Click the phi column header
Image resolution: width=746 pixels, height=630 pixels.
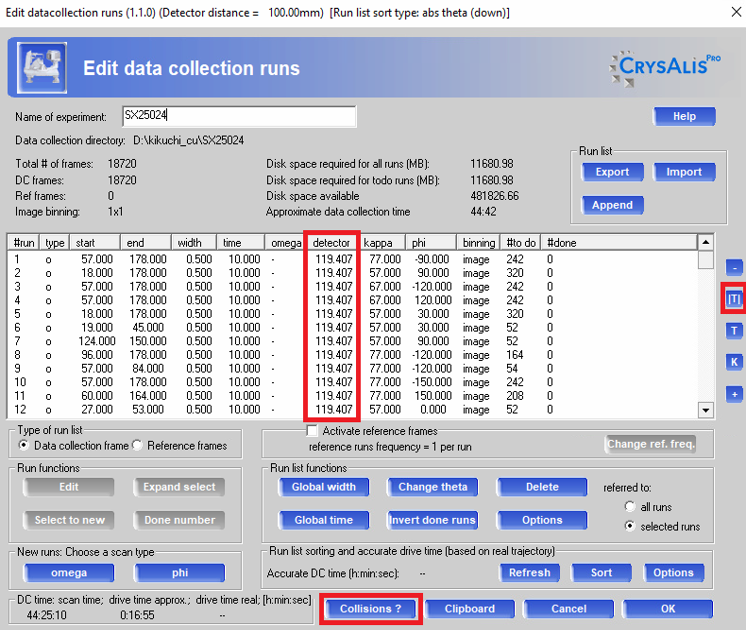(x=431, y=243)
